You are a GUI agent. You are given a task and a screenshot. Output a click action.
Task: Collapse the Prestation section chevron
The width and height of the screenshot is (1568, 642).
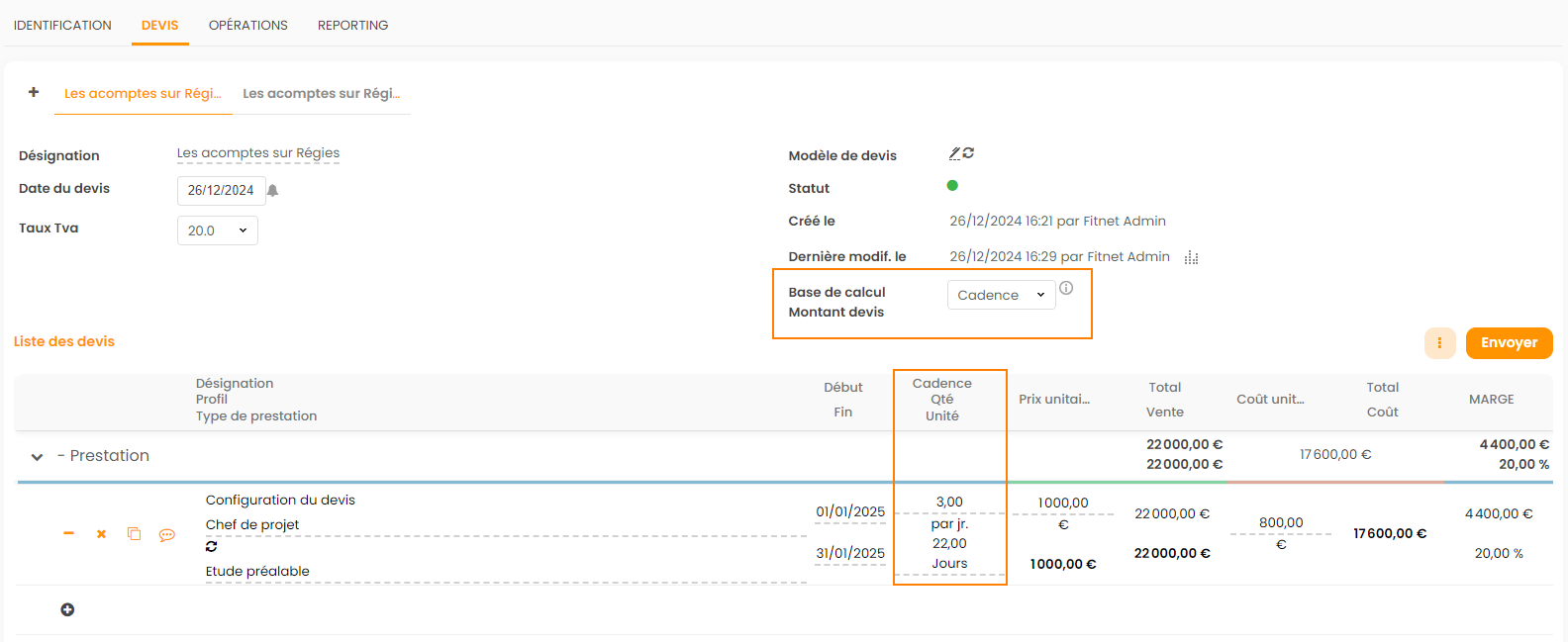coord(37,457)
